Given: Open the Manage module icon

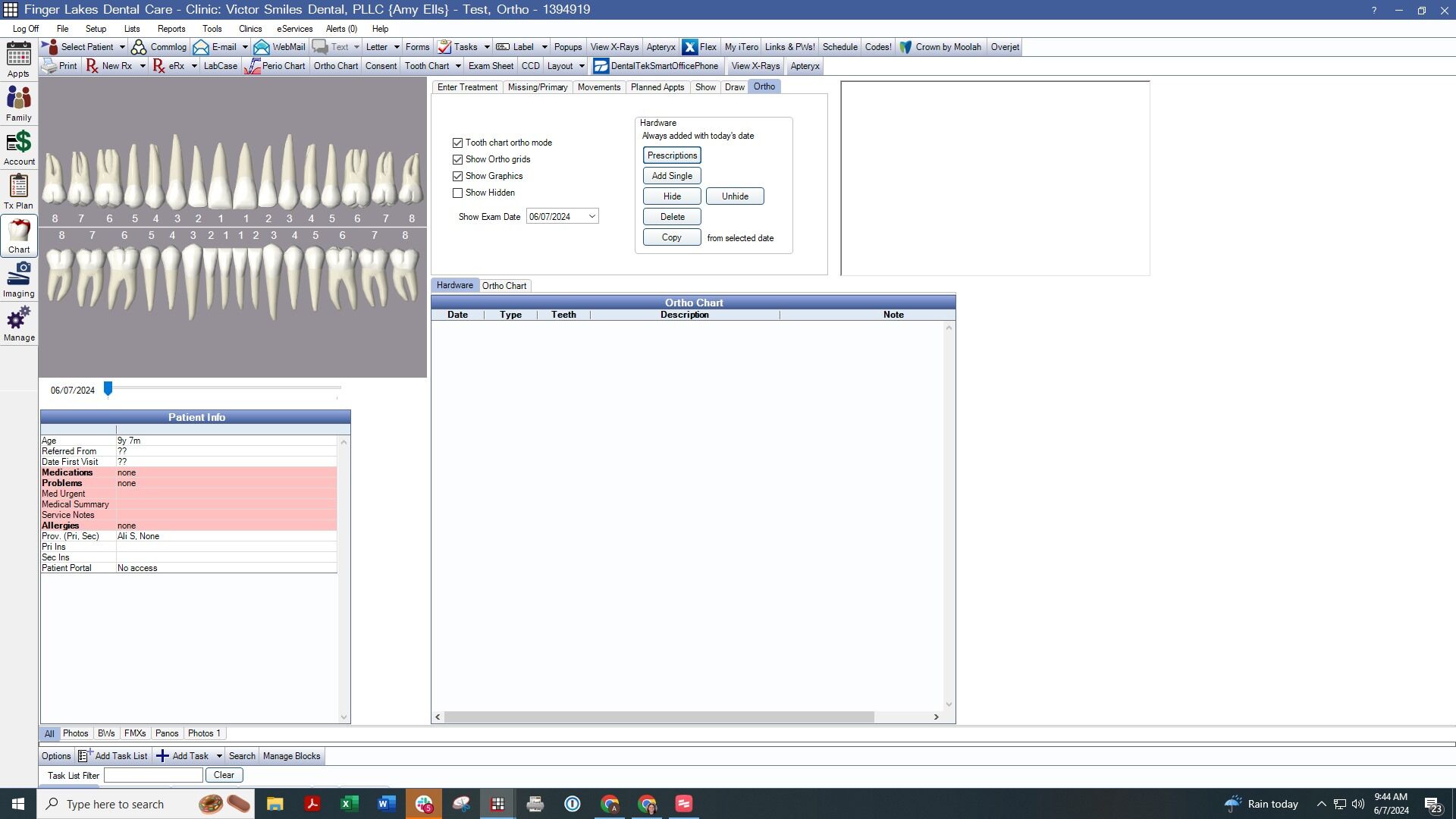Looking at the screenshot, I should pyautogui.click(x=18, y=323).
